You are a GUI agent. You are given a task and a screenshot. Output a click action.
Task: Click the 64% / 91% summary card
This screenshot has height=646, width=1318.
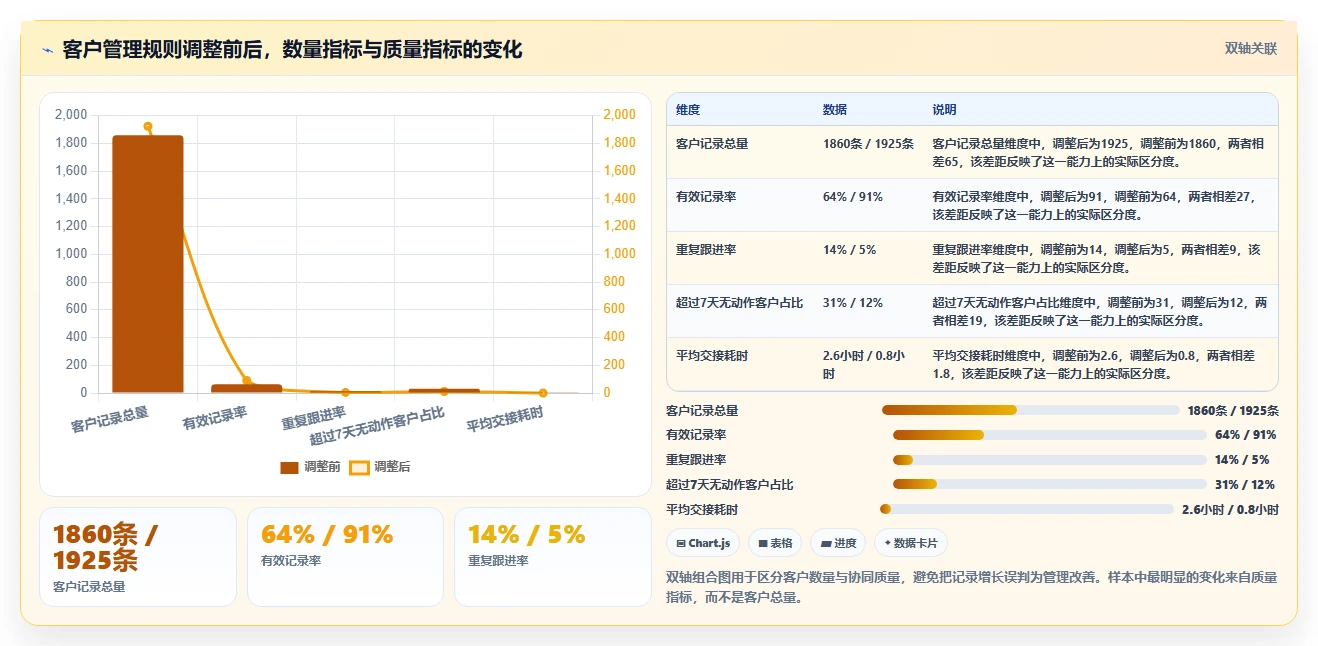tap(345, 557)
